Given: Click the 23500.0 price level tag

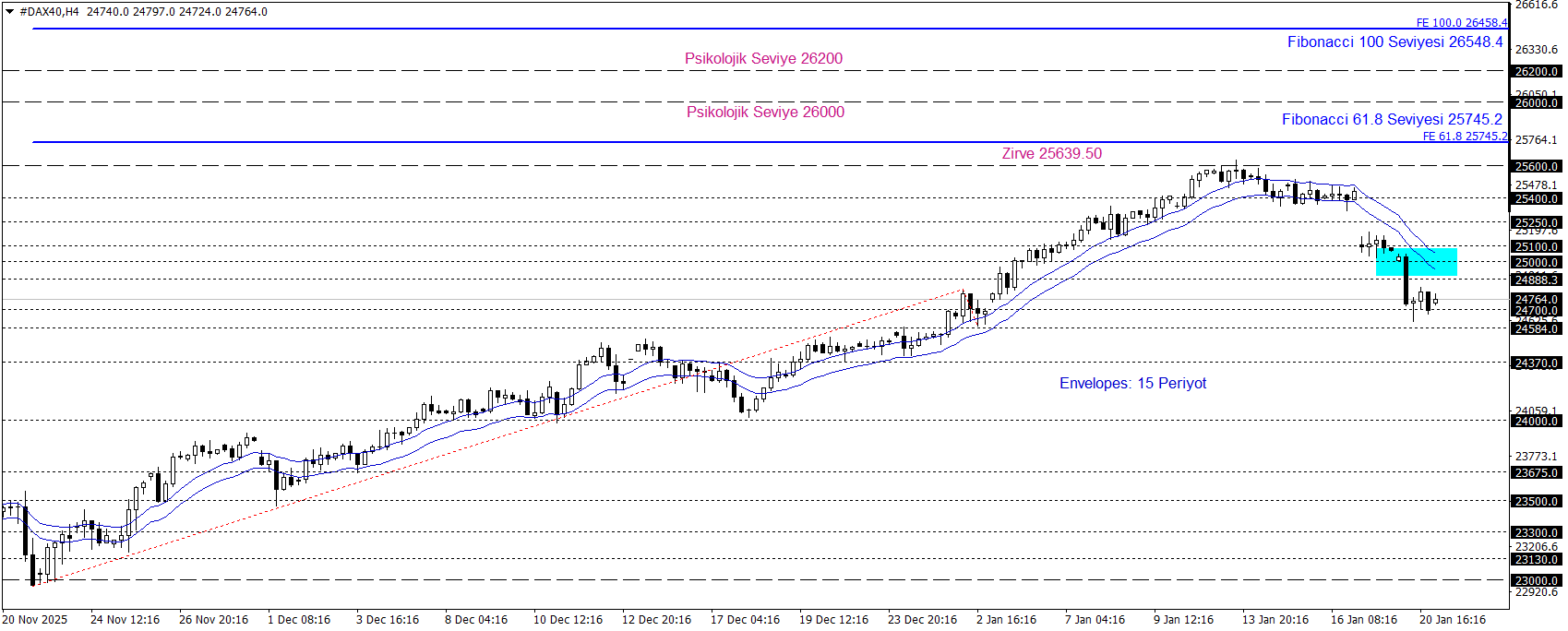Looking at the screenshot, I should 1537,501.
